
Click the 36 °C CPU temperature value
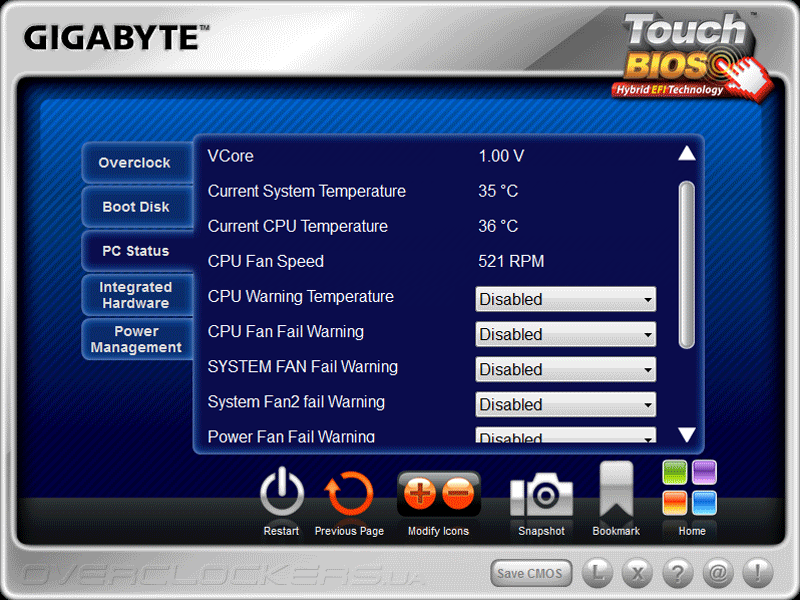click(x=498, y=226)
